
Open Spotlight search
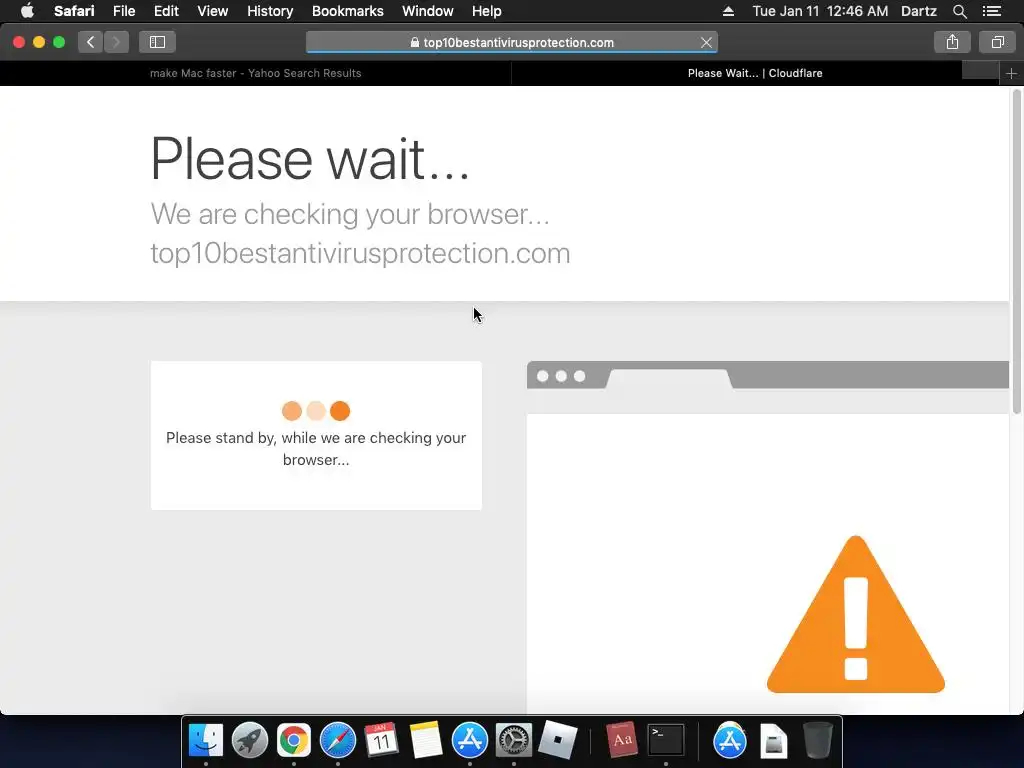959,11
